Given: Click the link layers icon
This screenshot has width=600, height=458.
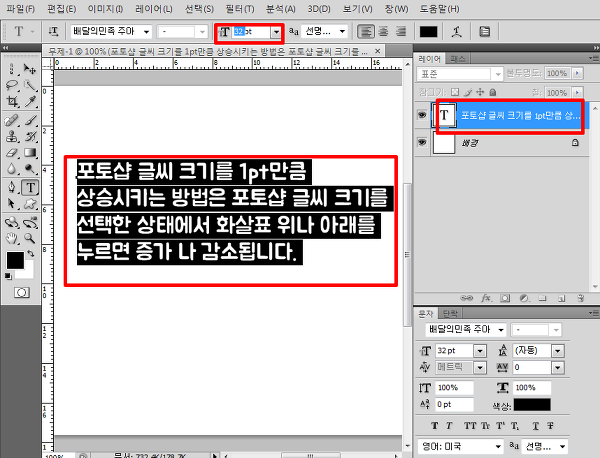Looking at the screenshot, I should click(466, 298).
